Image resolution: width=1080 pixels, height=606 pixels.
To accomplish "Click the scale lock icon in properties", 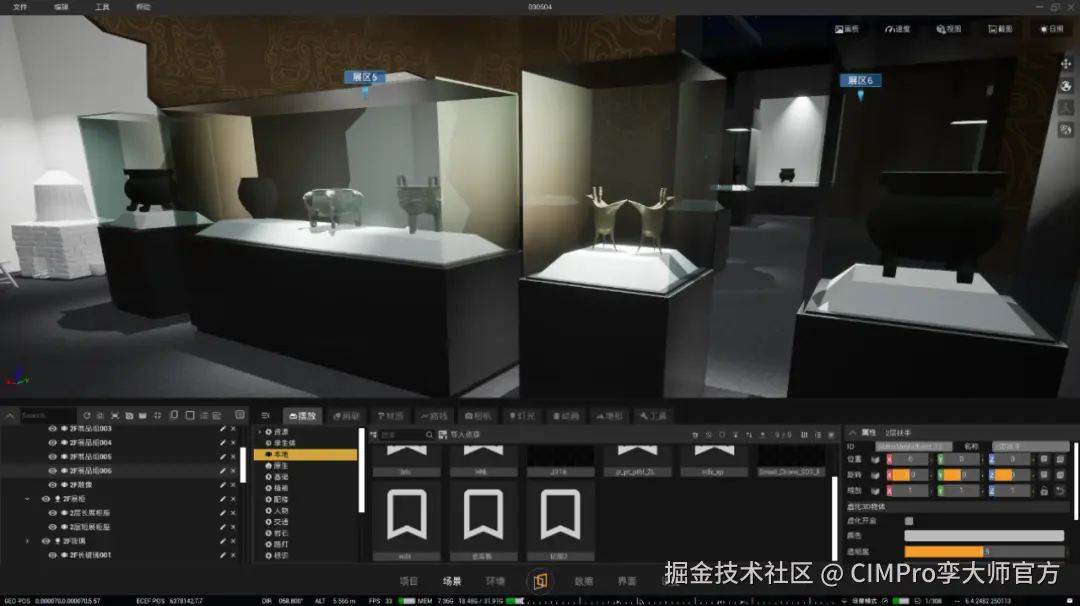I will 1044,491.
